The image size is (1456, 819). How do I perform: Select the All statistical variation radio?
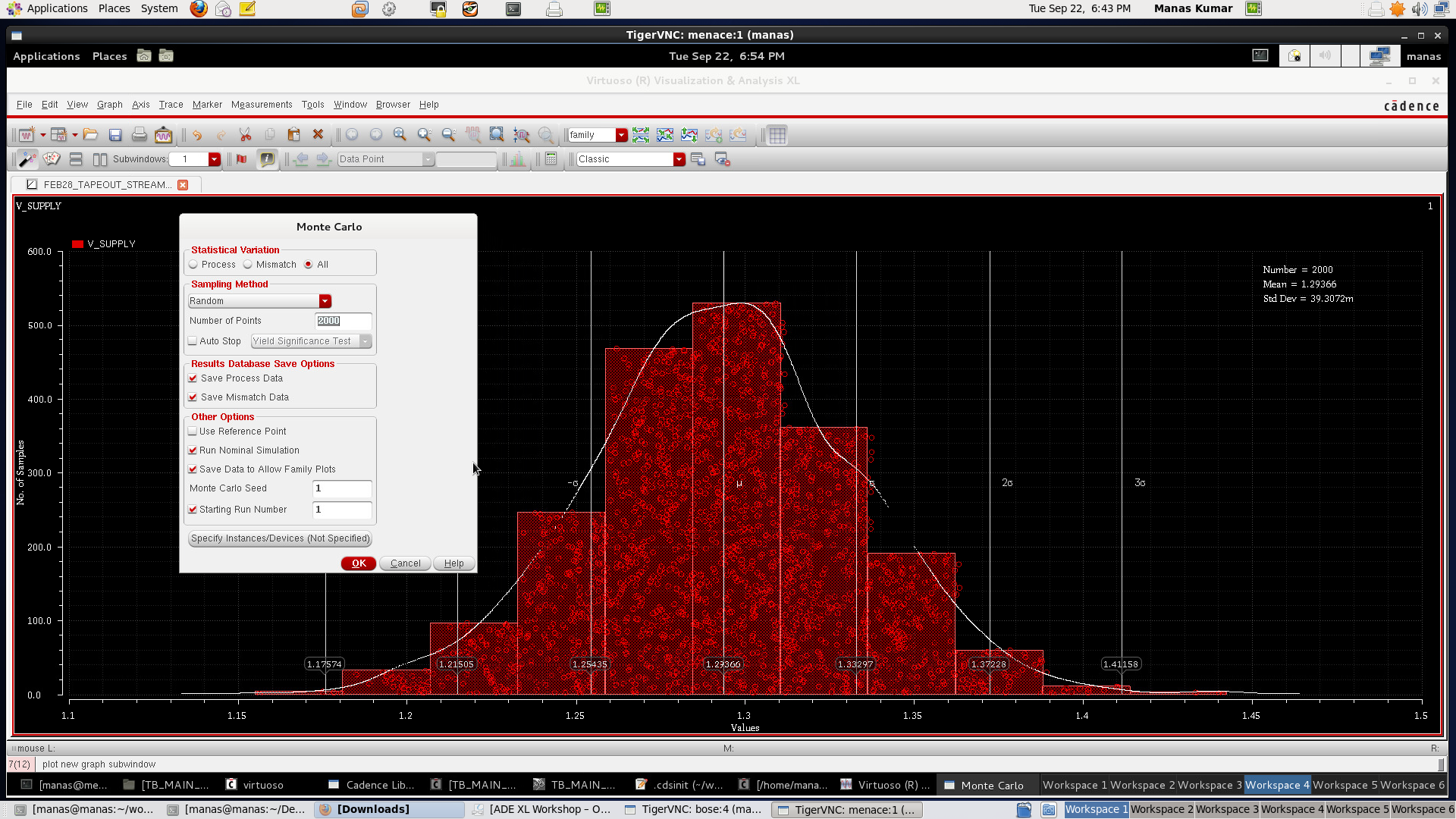309,265
